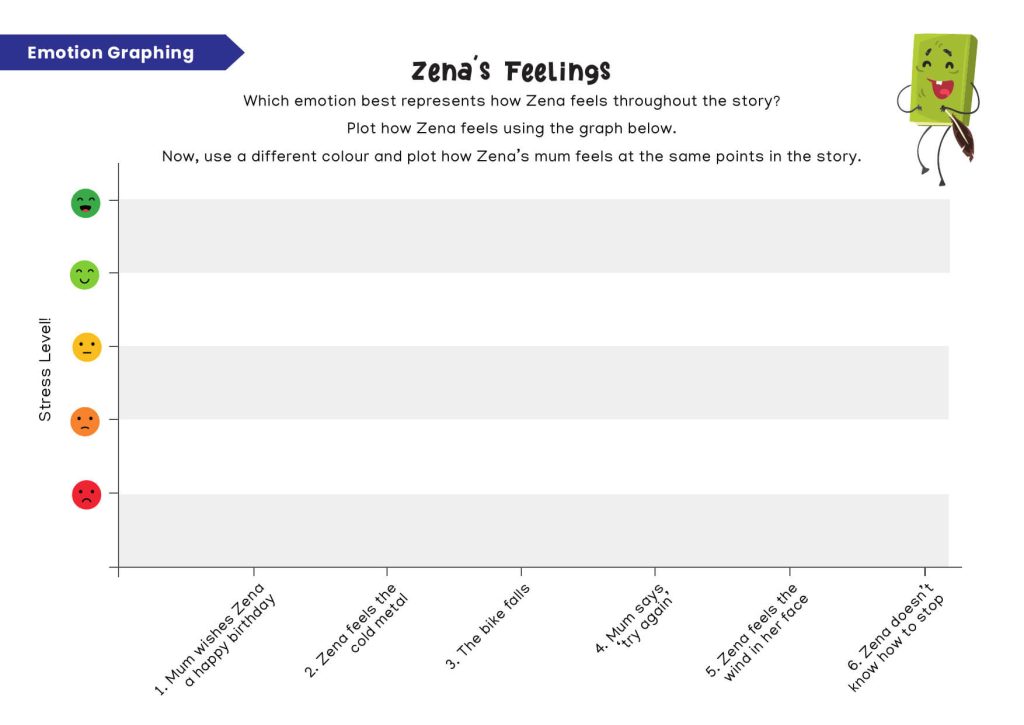Click the middle grey band of the graph
The width and height of the screenshot is (1024, 725).
(534, 382)
